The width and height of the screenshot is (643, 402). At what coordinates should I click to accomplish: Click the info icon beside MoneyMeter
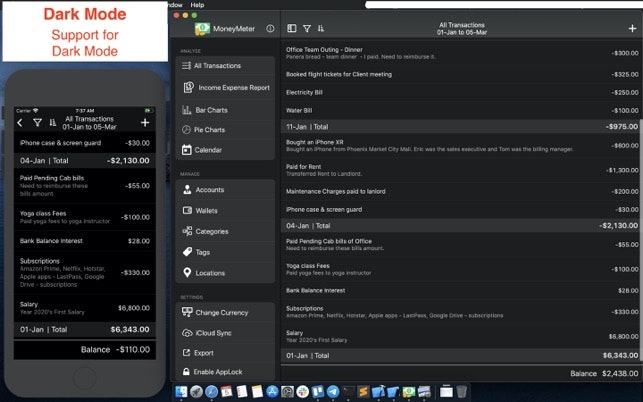tap(270, 29)
